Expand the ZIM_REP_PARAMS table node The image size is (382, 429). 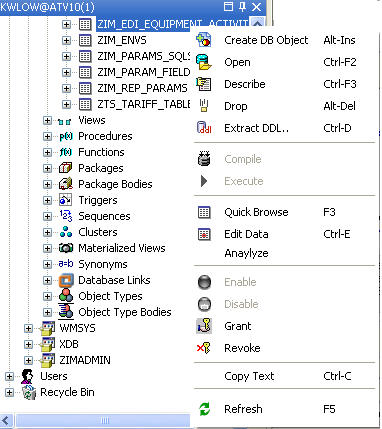coord(66,88)
